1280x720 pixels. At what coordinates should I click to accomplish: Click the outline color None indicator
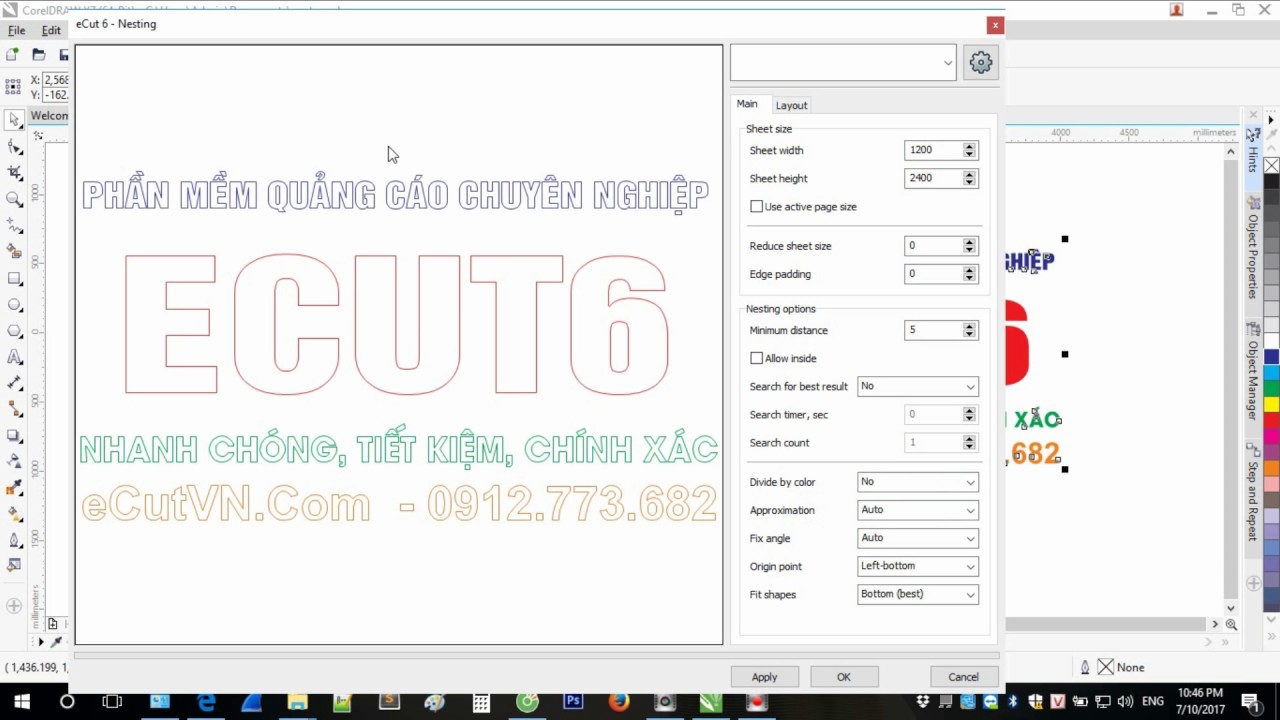1120,667
